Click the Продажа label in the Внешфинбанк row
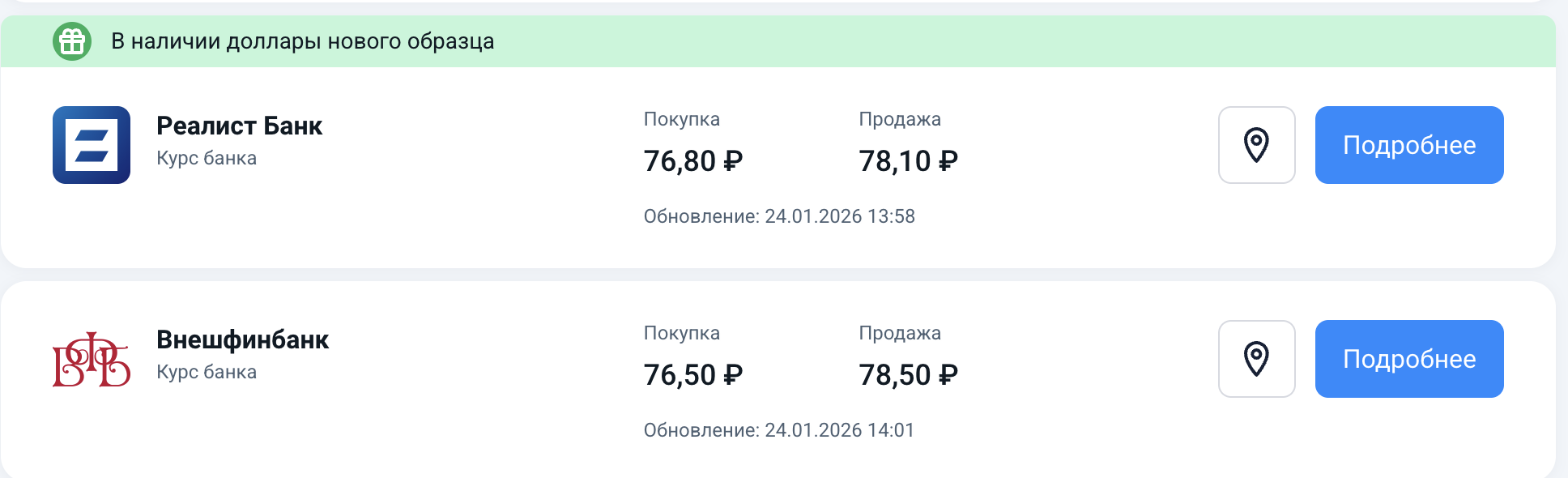This screenshot has width=1568, height=478. [x=899, y=333]
